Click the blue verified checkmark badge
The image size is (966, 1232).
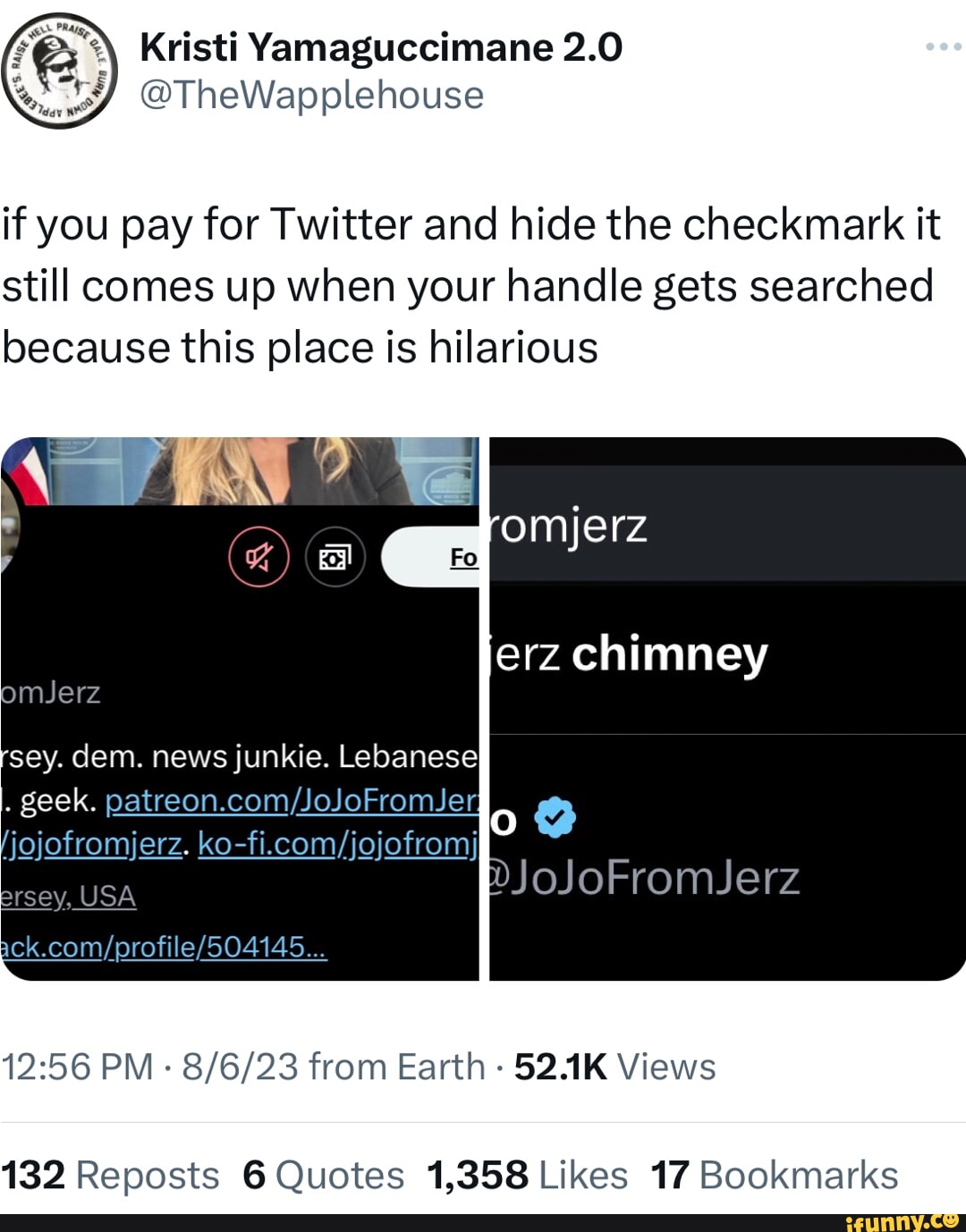(x=555, y=817)
